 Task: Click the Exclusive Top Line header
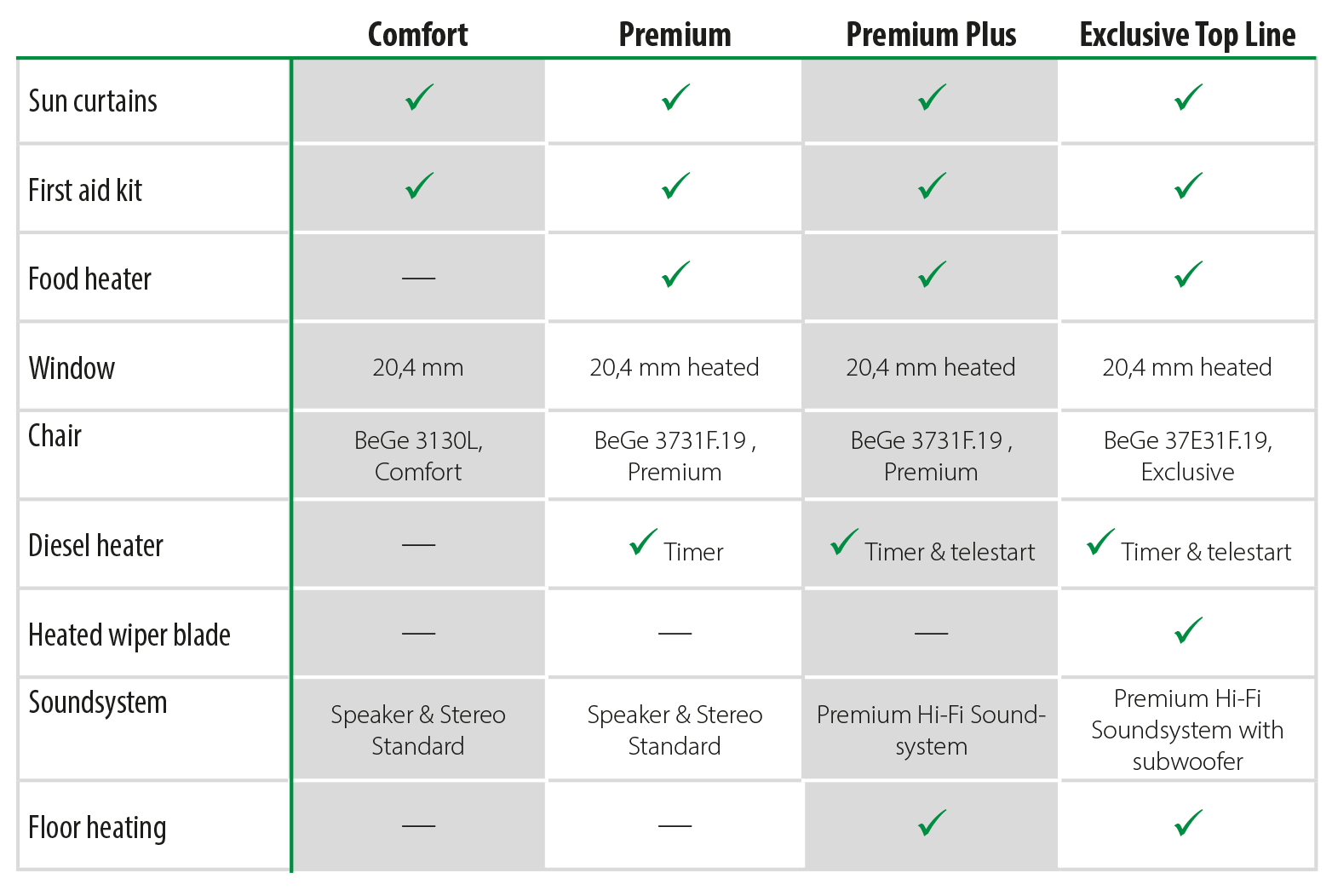coord(1187,35)
